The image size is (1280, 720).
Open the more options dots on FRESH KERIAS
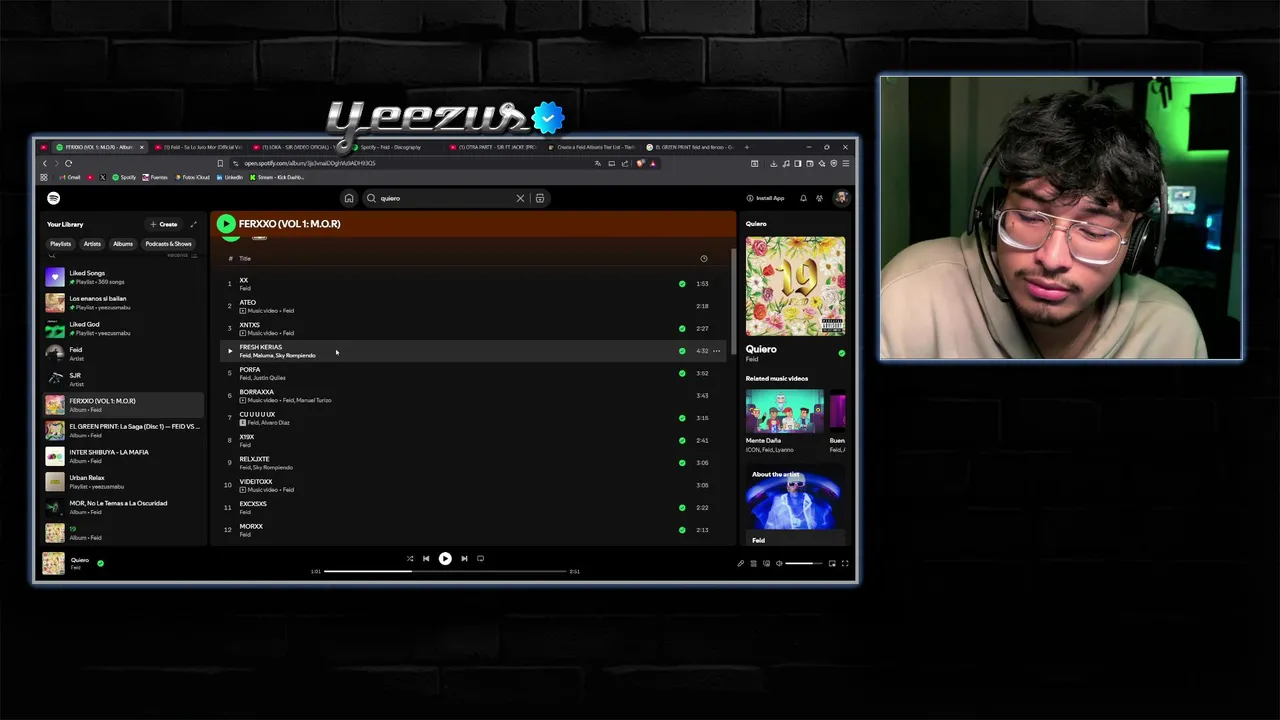(x=716, y=351)
